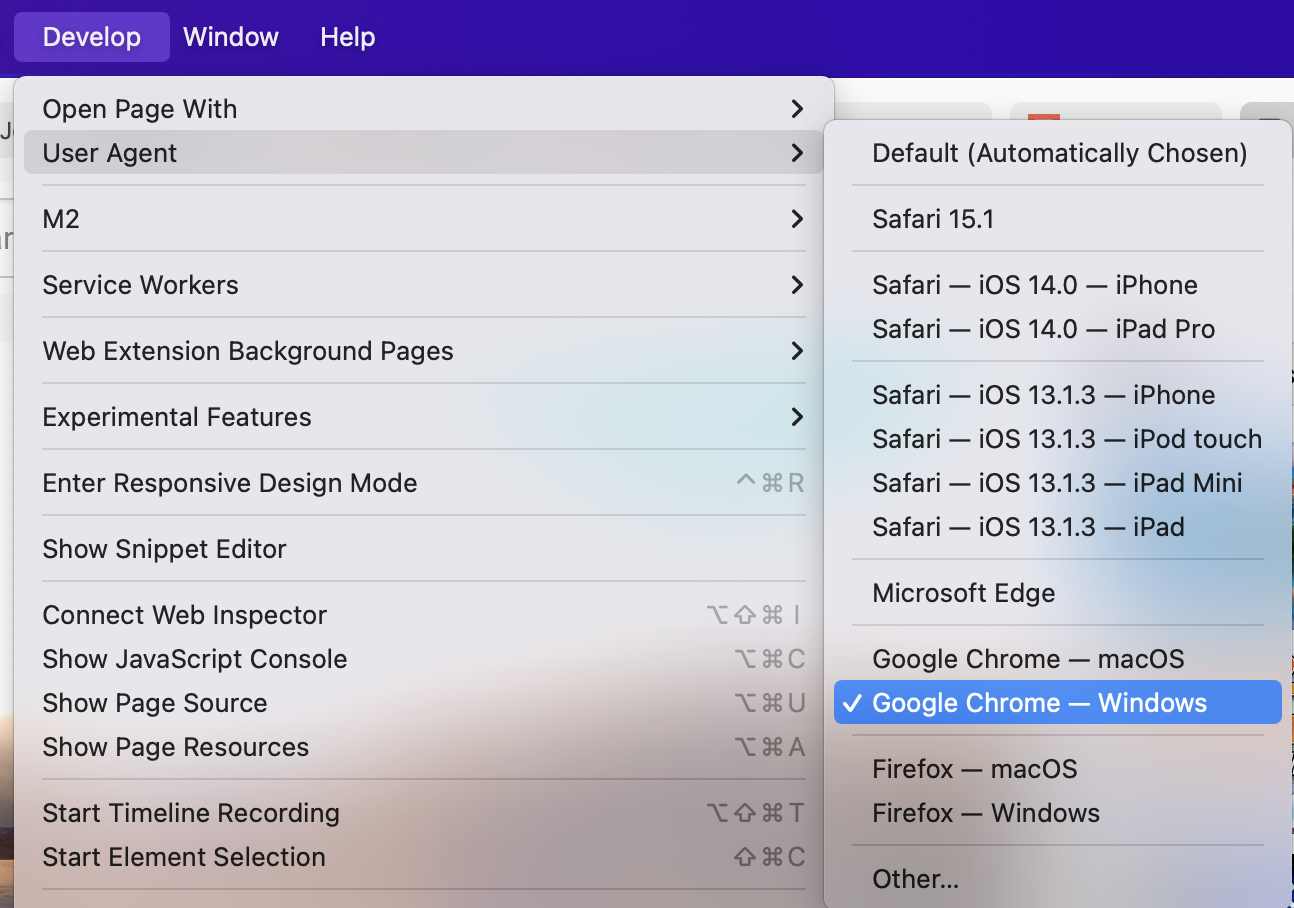Choose Firefox — macOS user agent
The height and width of the screenshot is (908, 1294).
click(x=974, y=769)
